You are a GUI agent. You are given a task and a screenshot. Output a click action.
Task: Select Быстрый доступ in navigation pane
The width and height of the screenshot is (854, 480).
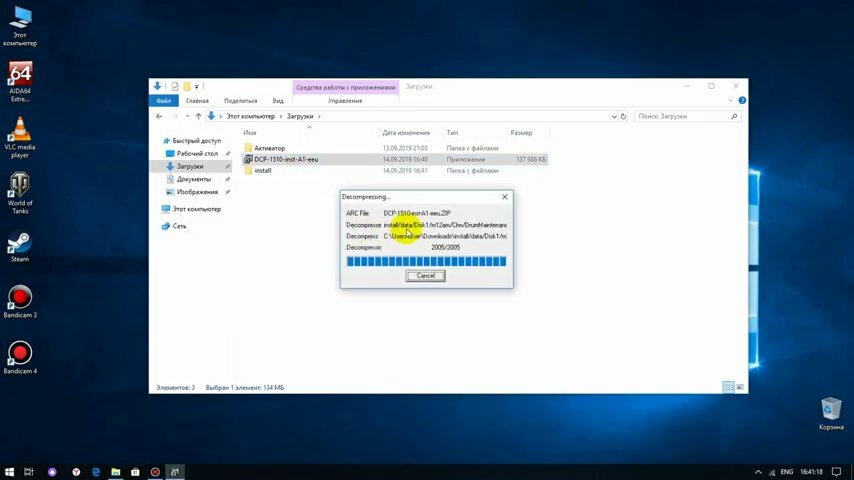[x=196, y=141]
